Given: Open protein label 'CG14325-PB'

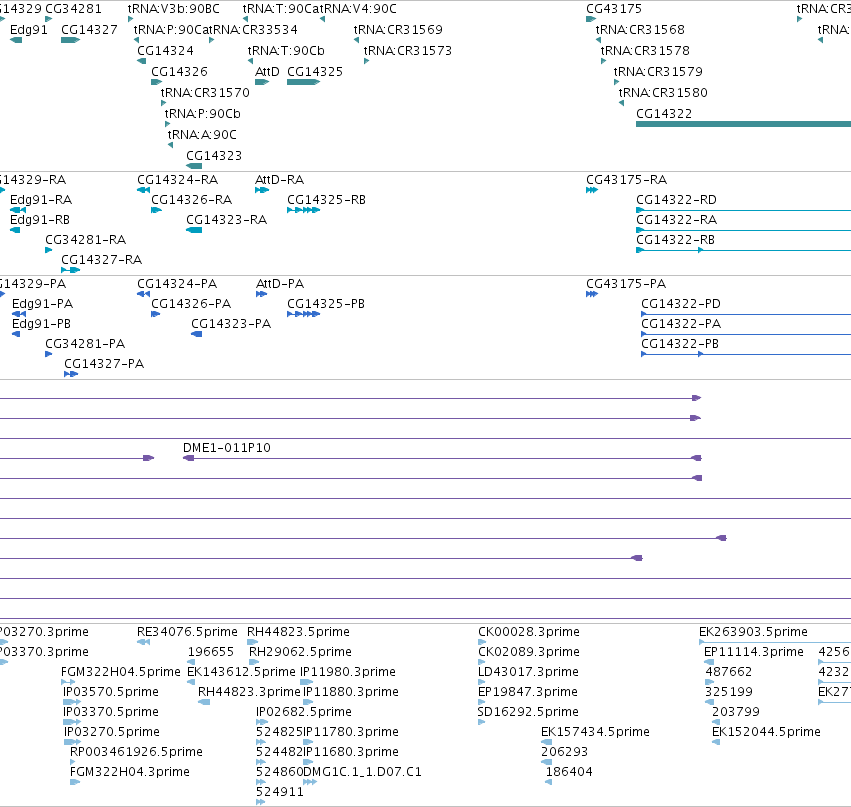Looking at the screenshot, I should (326, 304).
